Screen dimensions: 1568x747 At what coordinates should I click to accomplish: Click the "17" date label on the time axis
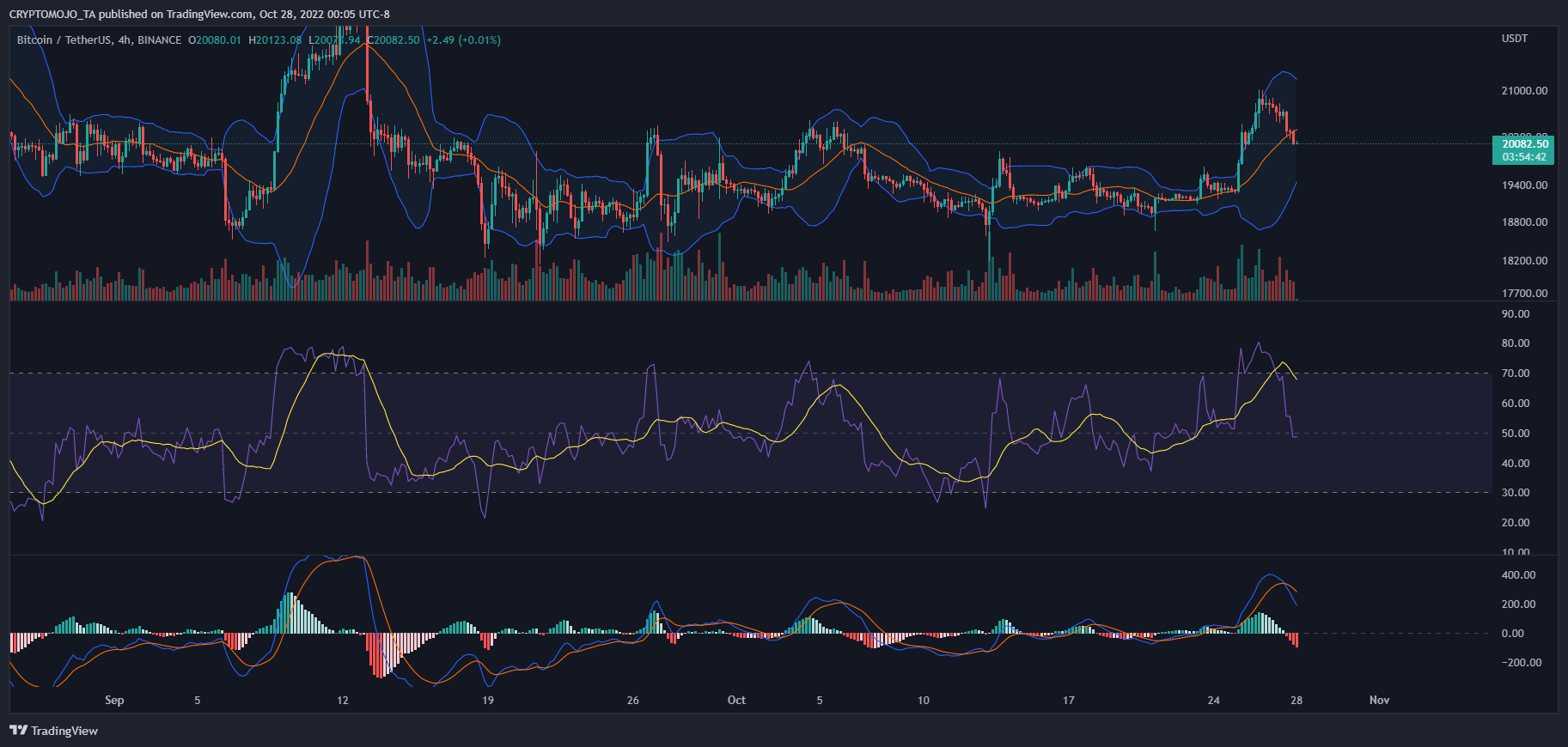(1069, 701)
